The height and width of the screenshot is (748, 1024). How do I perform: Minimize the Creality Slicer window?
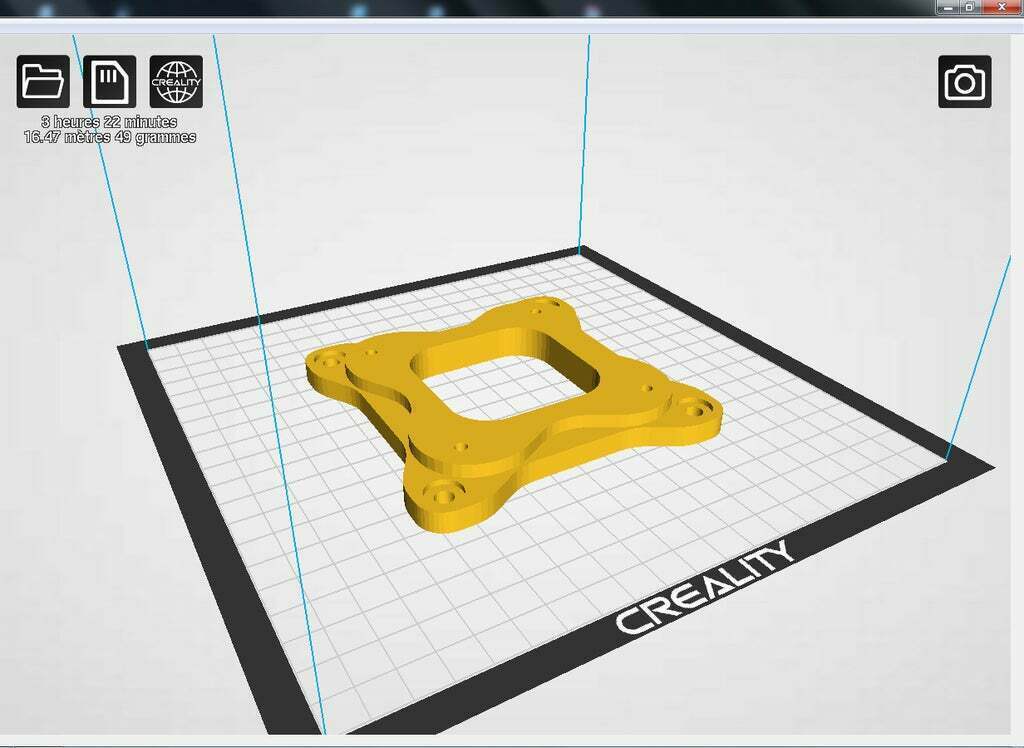[x=948, y=7]
